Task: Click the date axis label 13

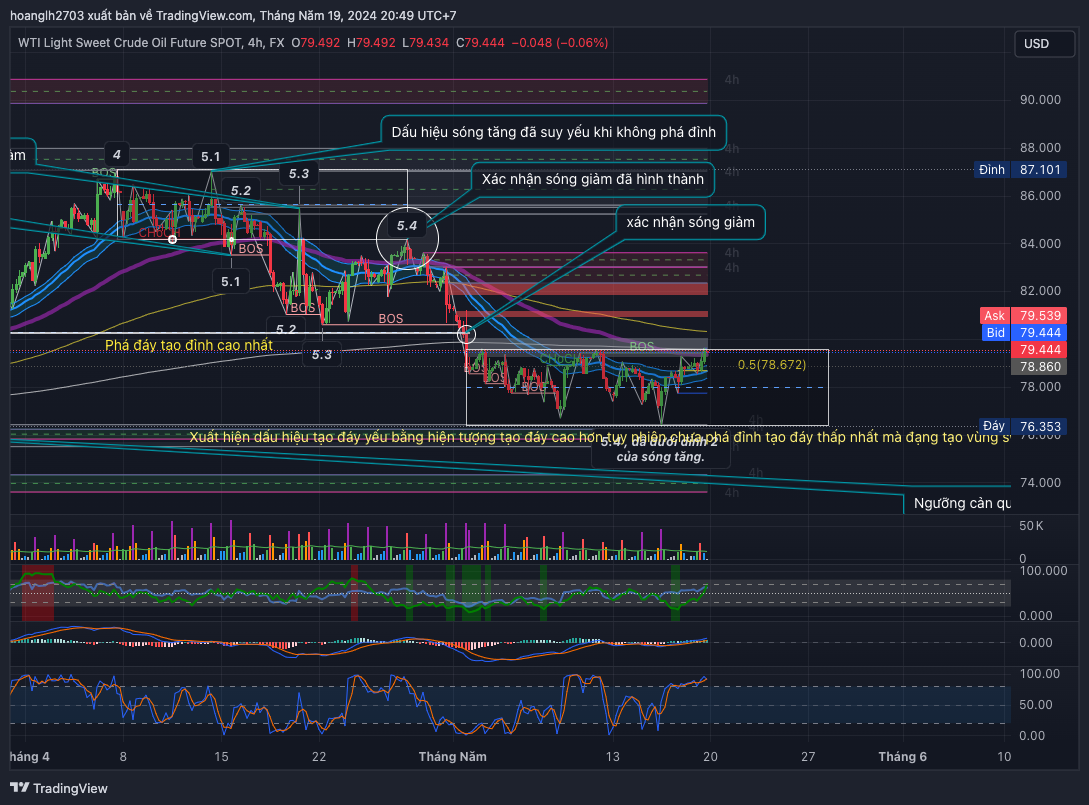Action: (612, 757)
